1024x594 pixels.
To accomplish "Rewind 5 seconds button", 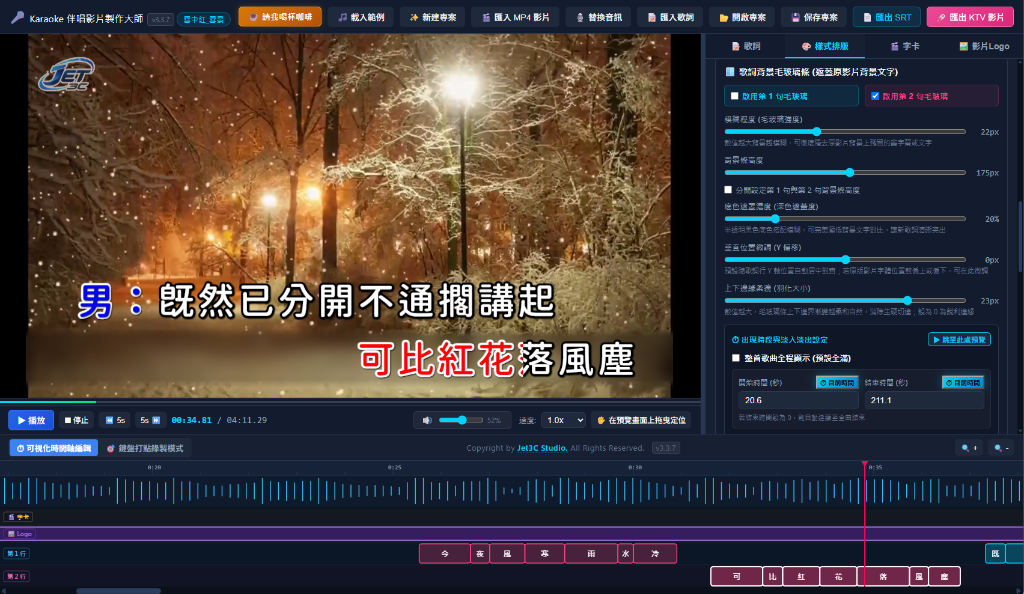I will click(x=116, y=420).
